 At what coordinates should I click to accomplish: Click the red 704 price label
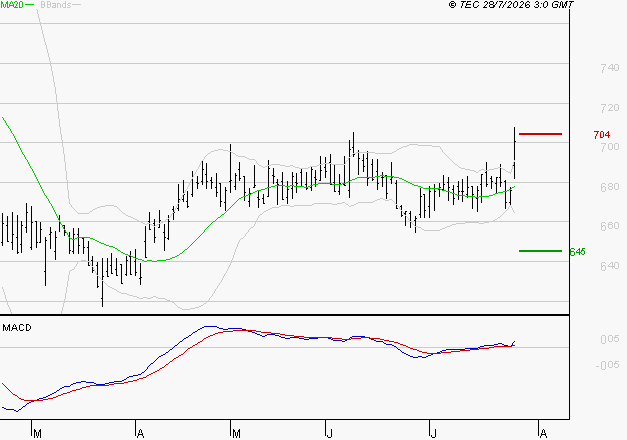pos(602,135)
